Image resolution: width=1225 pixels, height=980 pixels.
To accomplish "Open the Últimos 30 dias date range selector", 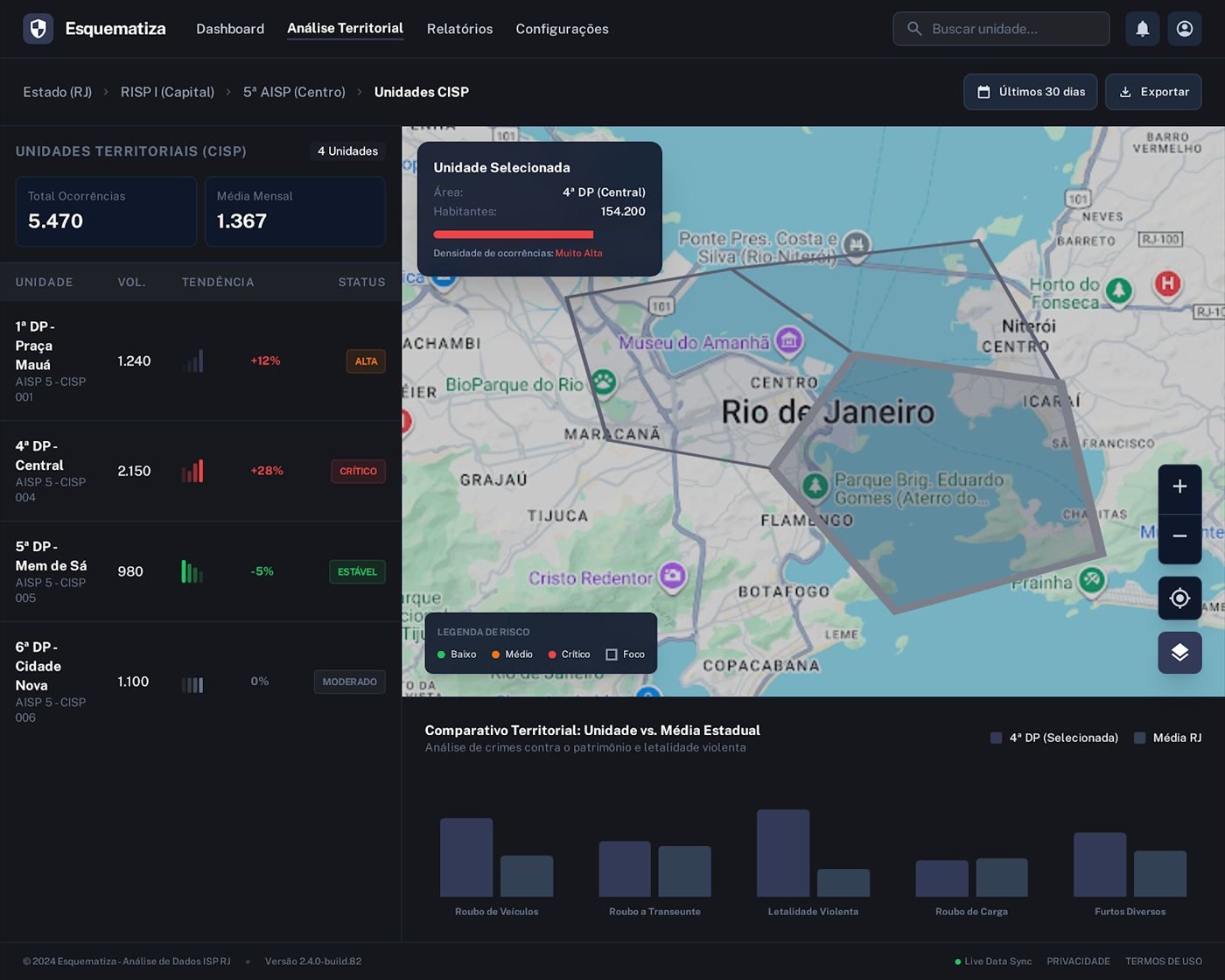I will (x=1031, y=92).
